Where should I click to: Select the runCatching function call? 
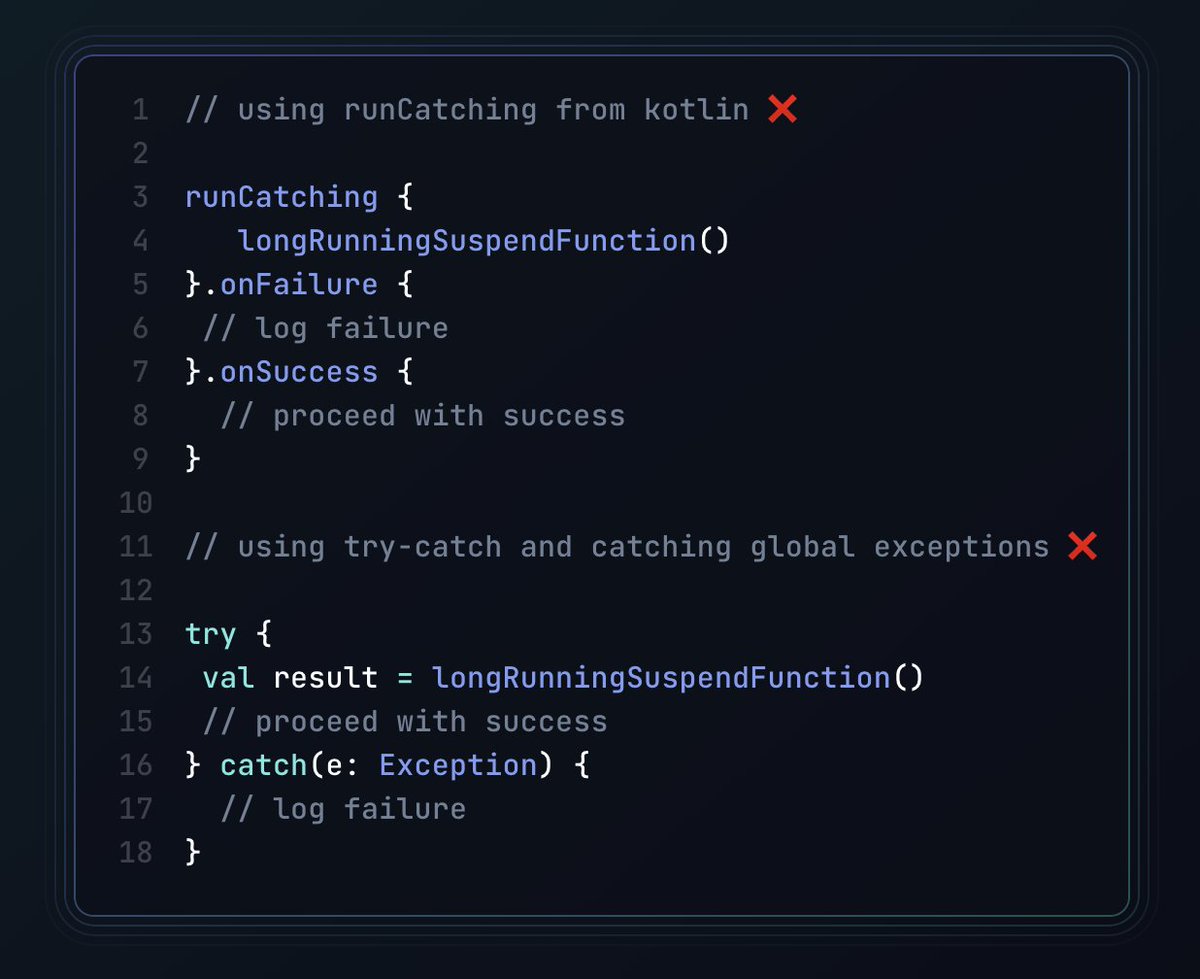[x=280, y=197]
